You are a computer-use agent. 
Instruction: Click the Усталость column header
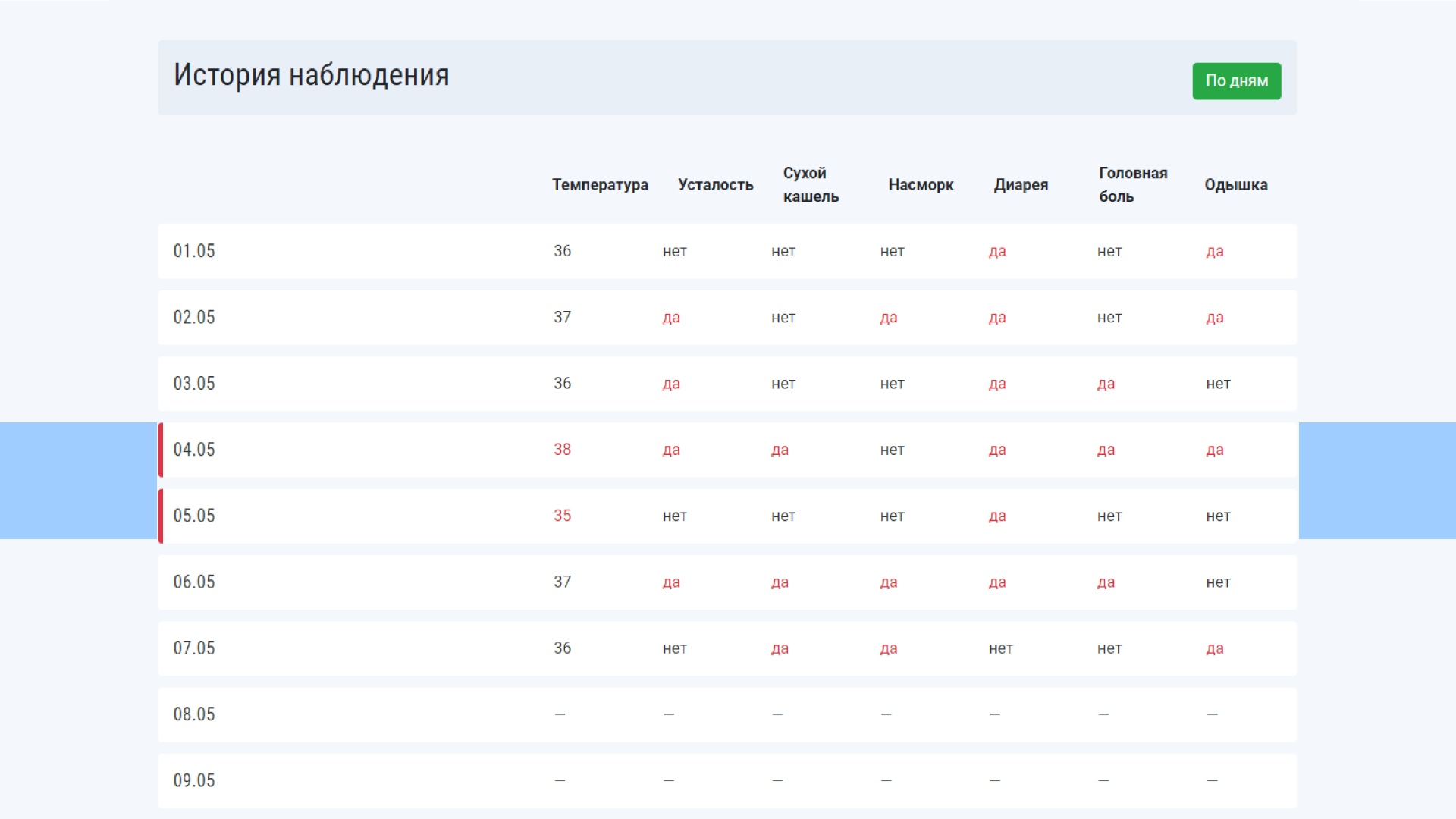pyautogui.click(x=715, y=185)
